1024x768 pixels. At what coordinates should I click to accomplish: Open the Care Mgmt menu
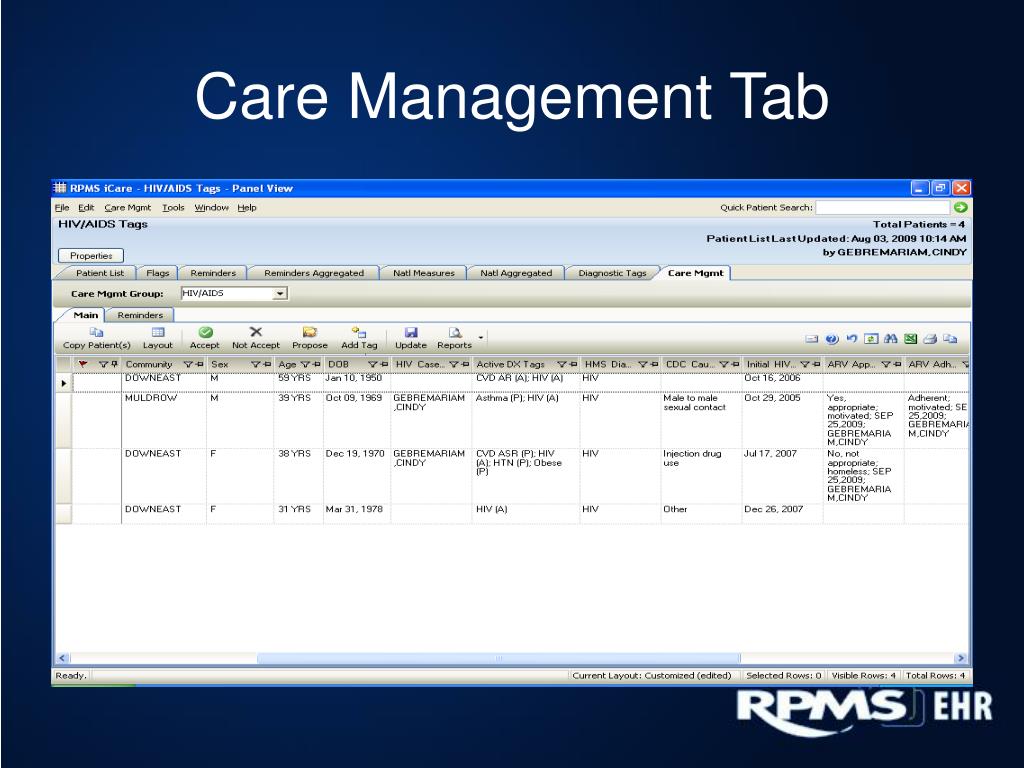(128, 208)
